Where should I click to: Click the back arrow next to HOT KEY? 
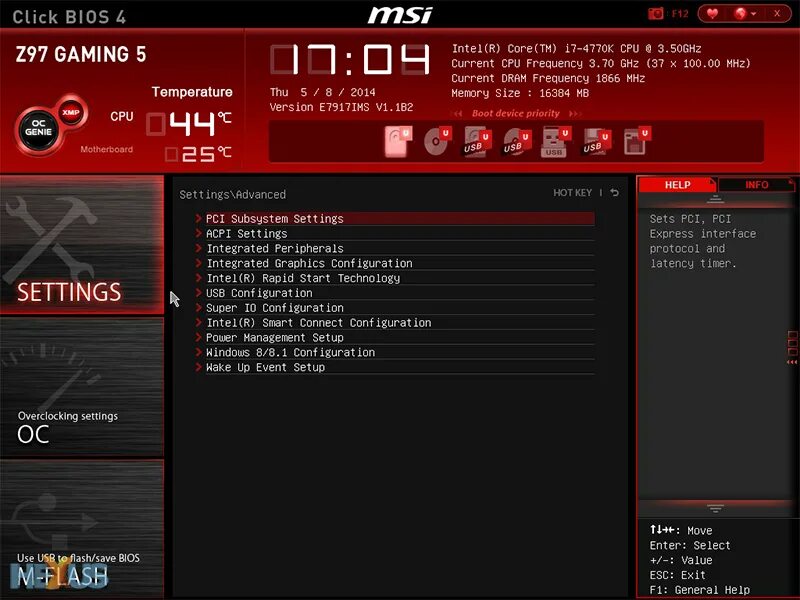[615, 192]
